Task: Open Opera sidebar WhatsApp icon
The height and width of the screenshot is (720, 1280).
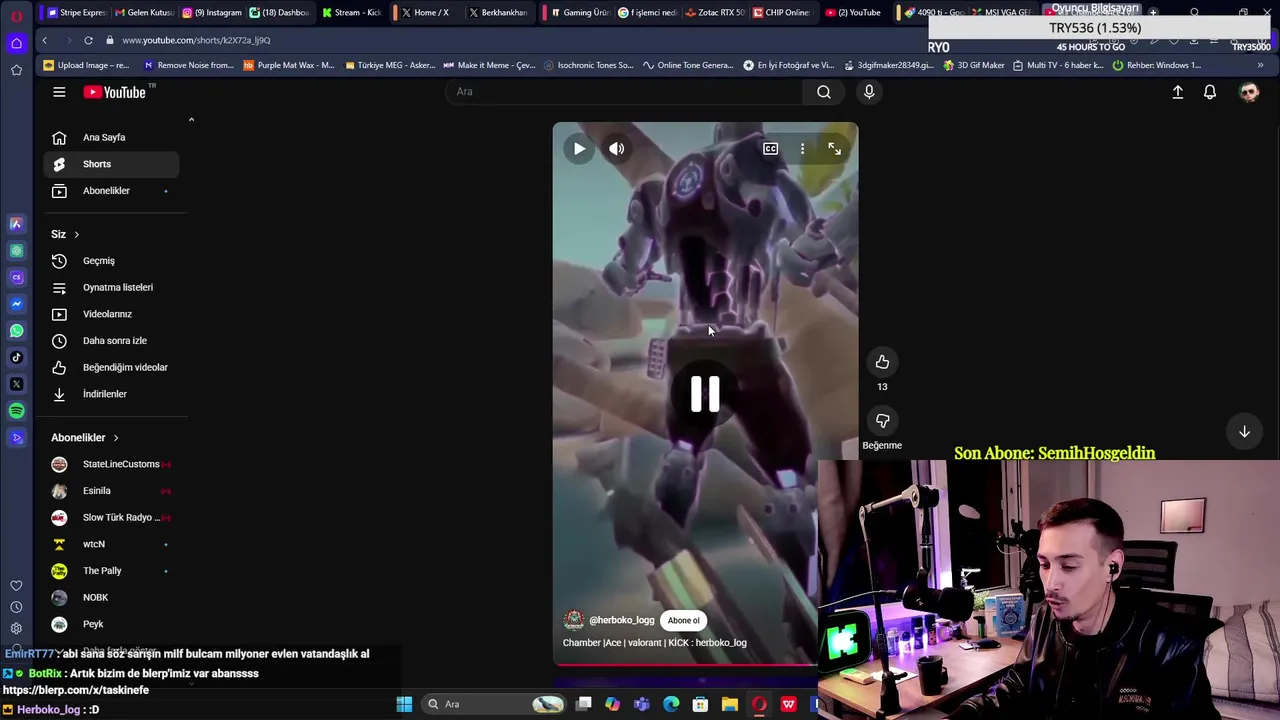Action: pyautogui.click(x=16, y=331)
